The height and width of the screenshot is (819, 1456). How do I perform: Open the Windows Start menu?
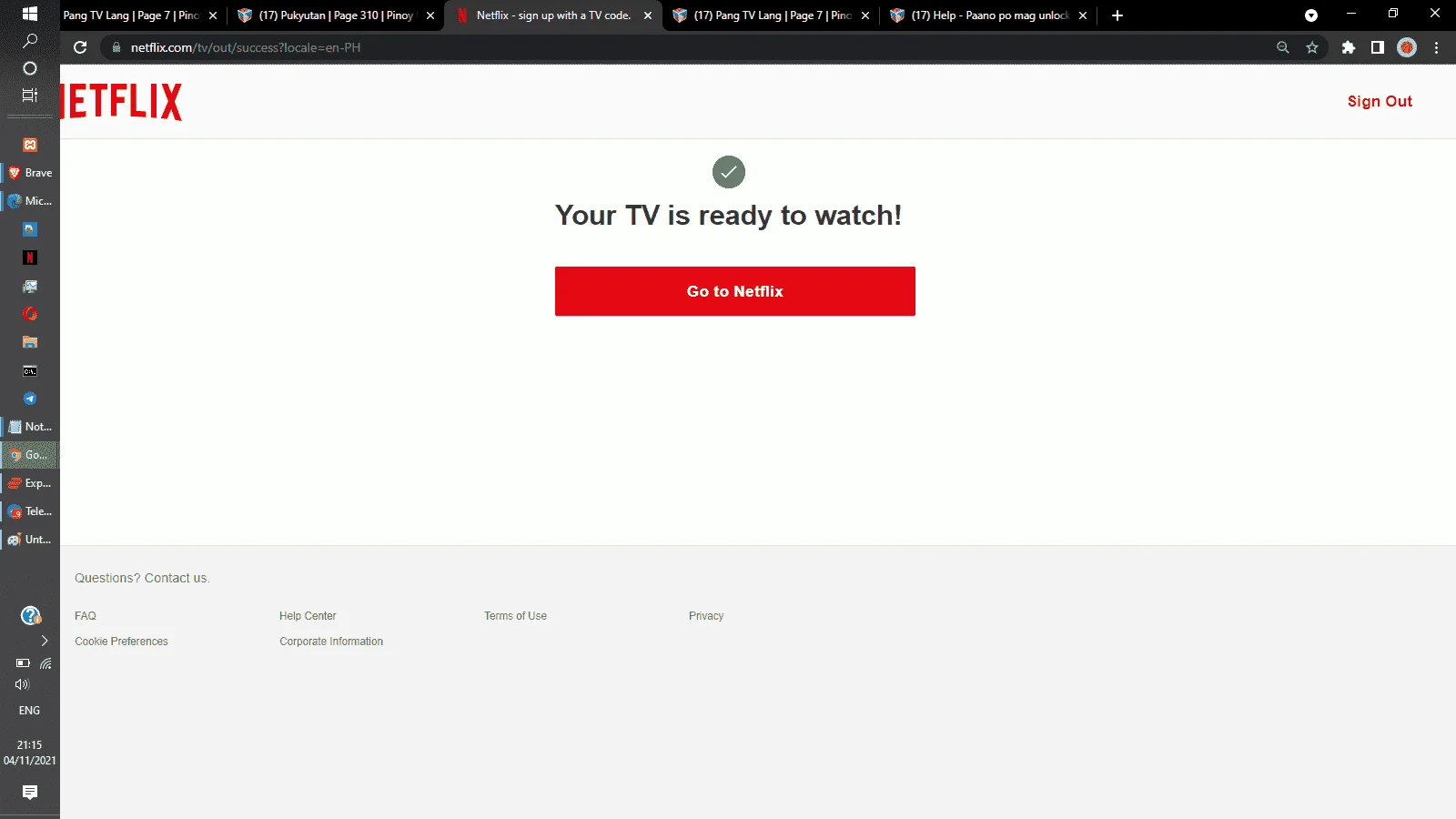tap(29, 14)
